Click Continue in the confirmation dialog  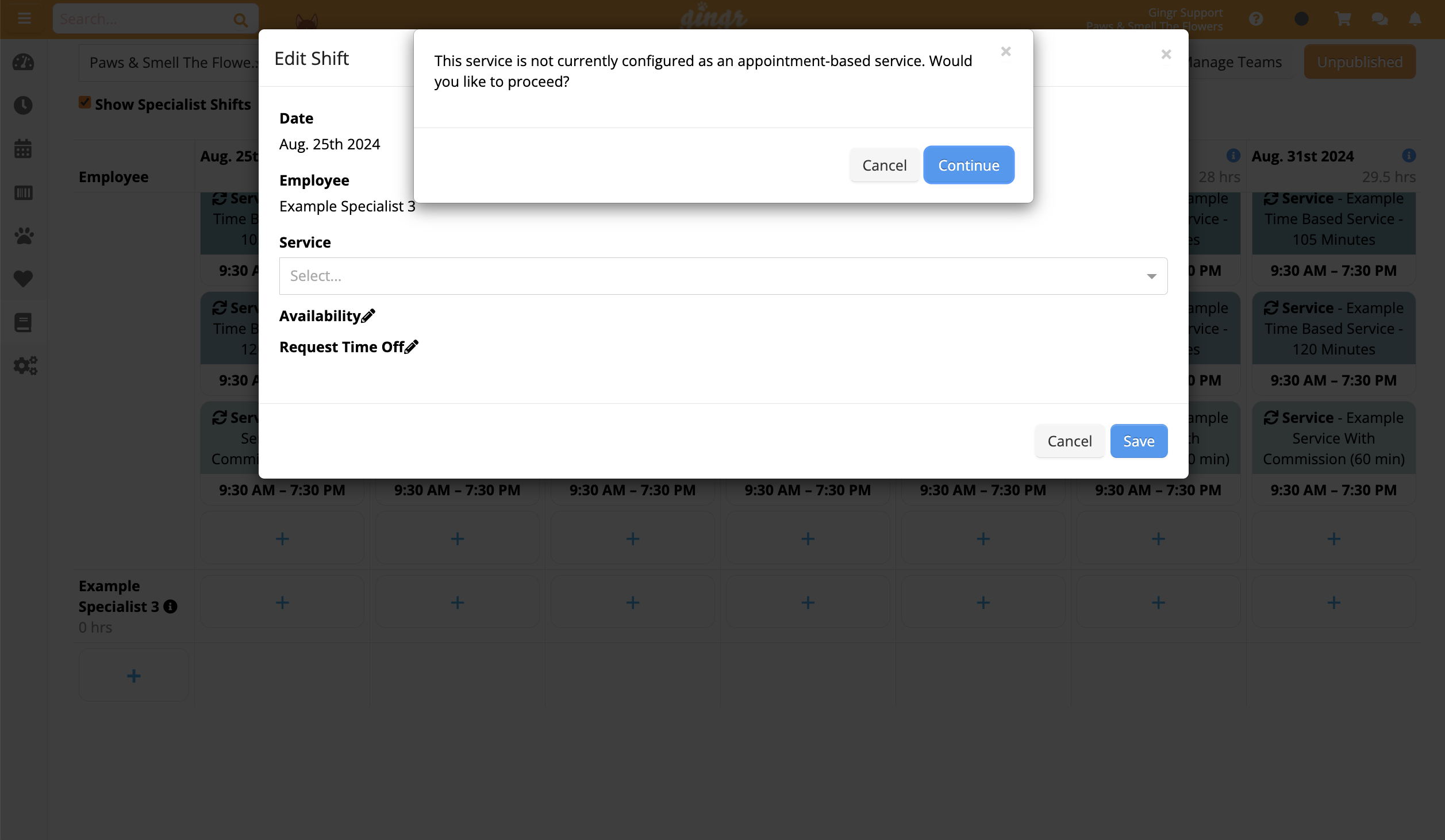969,165
